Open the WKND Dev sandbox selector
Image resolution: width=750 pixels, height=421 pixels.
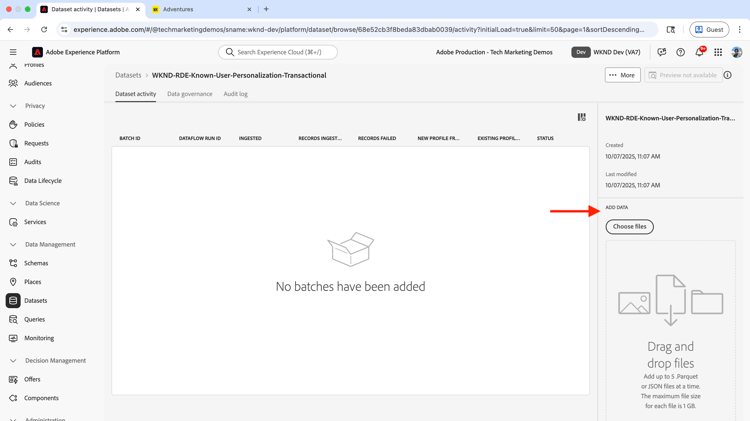point(606,52)
